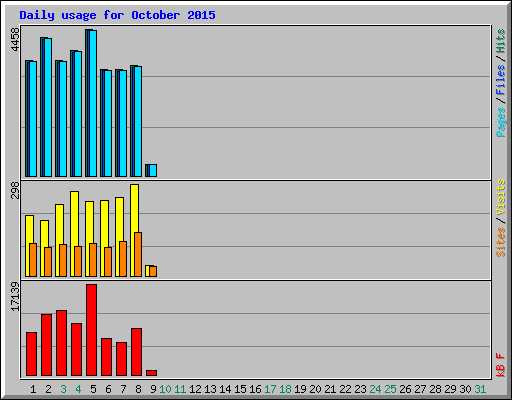Click the Hits legend label
The height and width of the screenshot is (400, 512).
(500, 41)
